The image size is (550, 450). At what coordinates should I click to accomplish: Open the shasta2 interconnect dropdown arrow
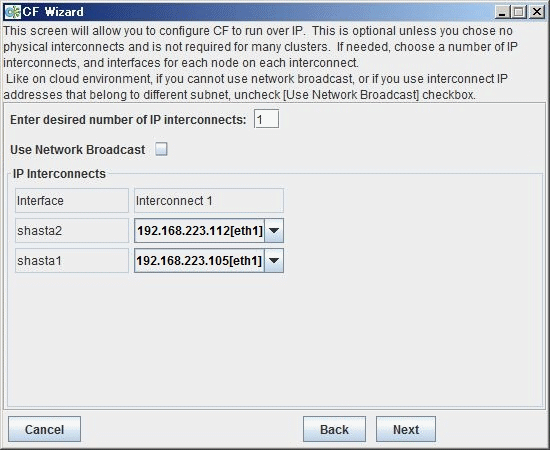pyautogui.click(x=274, y=230)
